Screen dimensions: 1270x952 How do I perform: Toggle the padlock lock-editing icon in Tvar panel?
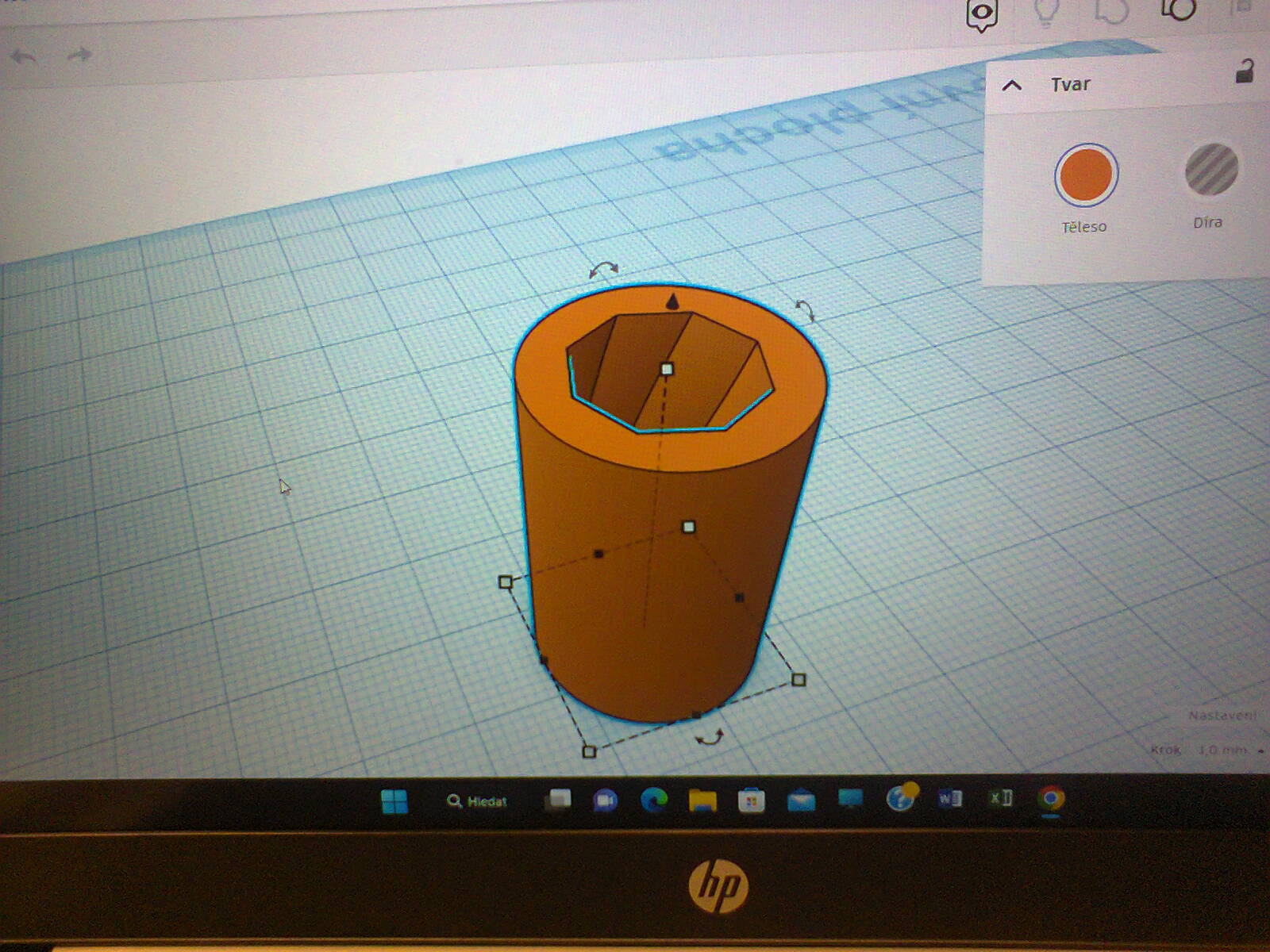(x=1245, y=71)
